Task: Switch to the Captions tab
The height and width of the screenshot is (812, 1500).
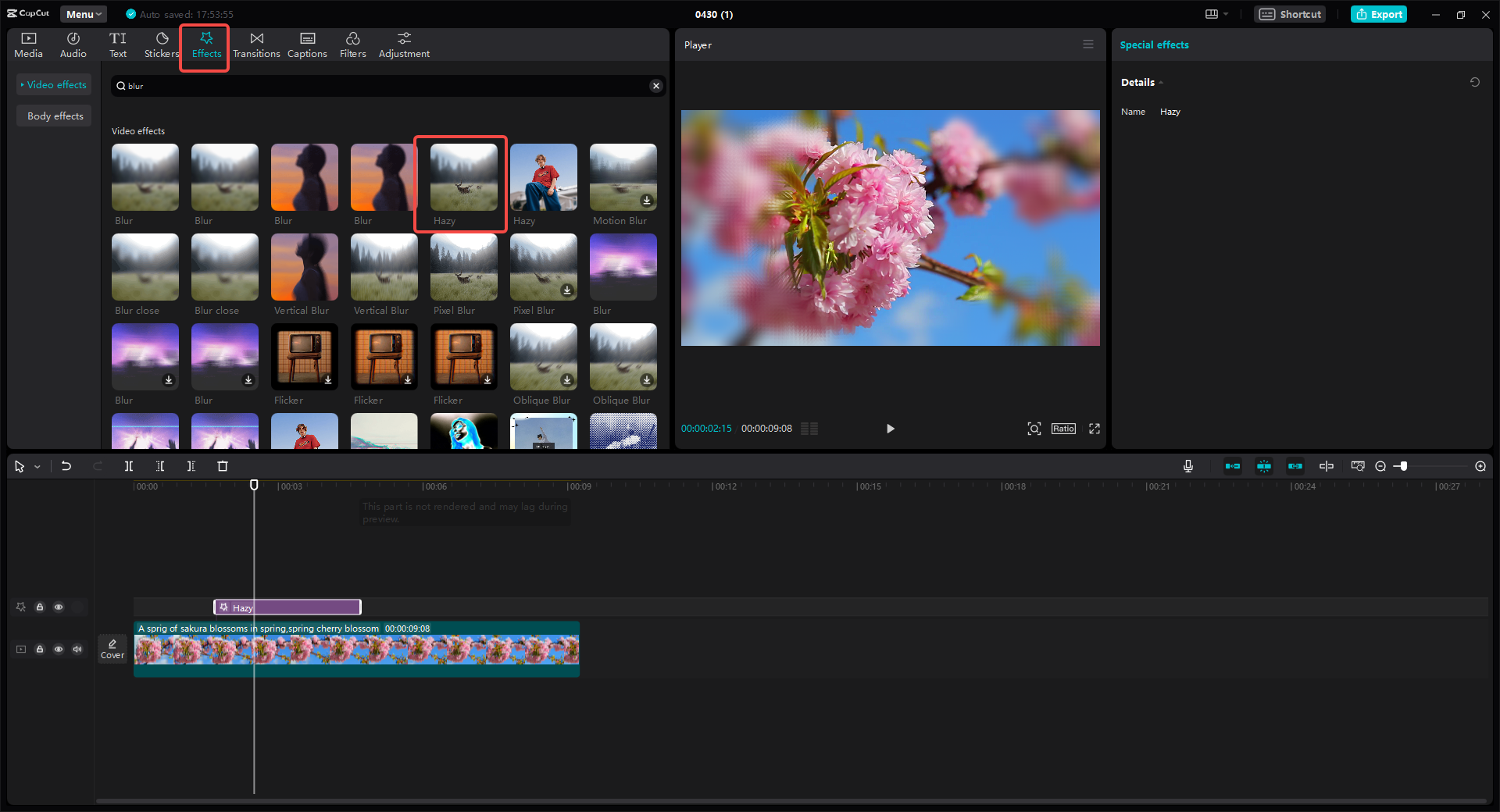Action: pyautogui.click(x=307, y=44)
